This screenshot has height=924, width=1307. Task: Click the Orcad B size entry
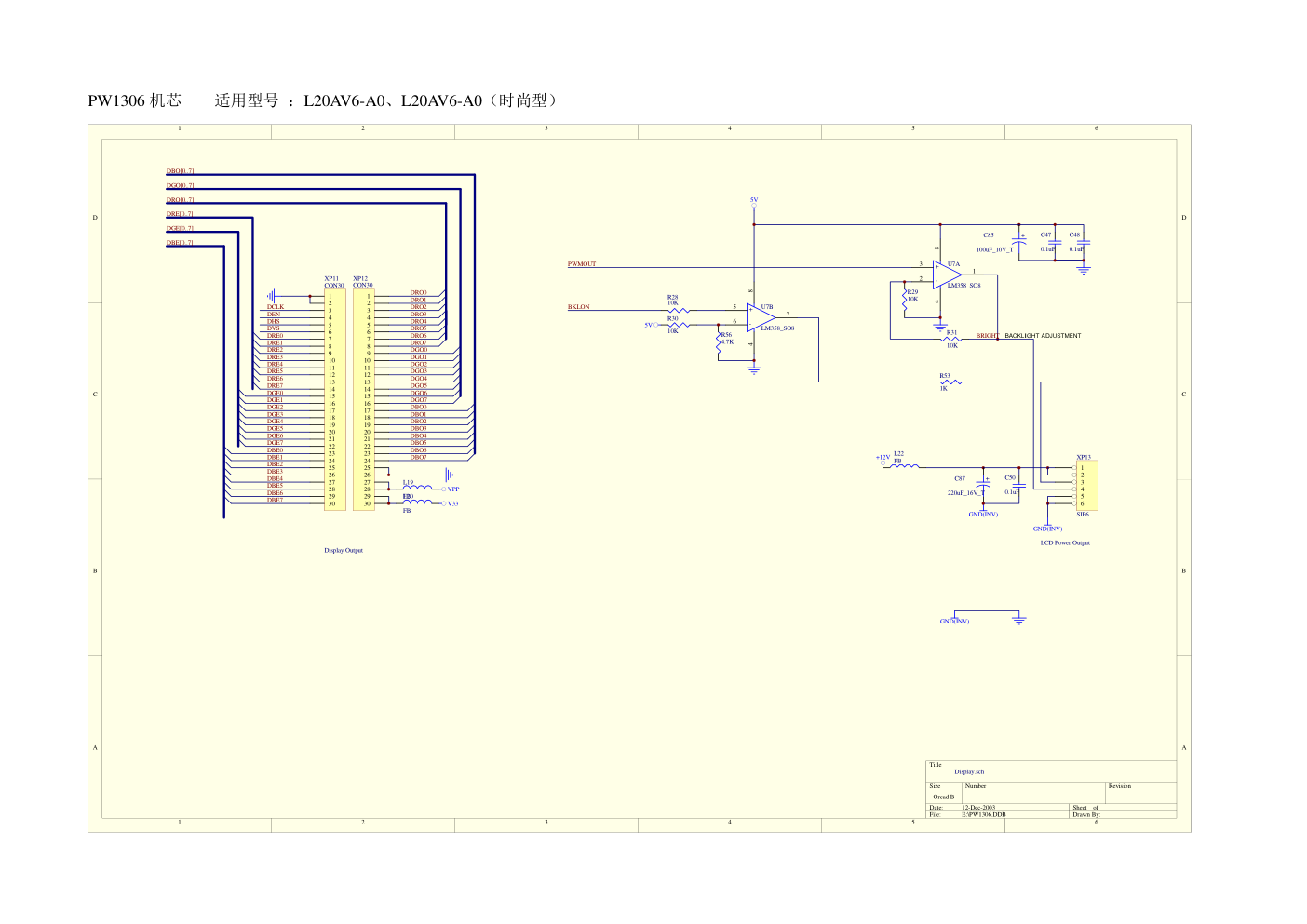944,797
